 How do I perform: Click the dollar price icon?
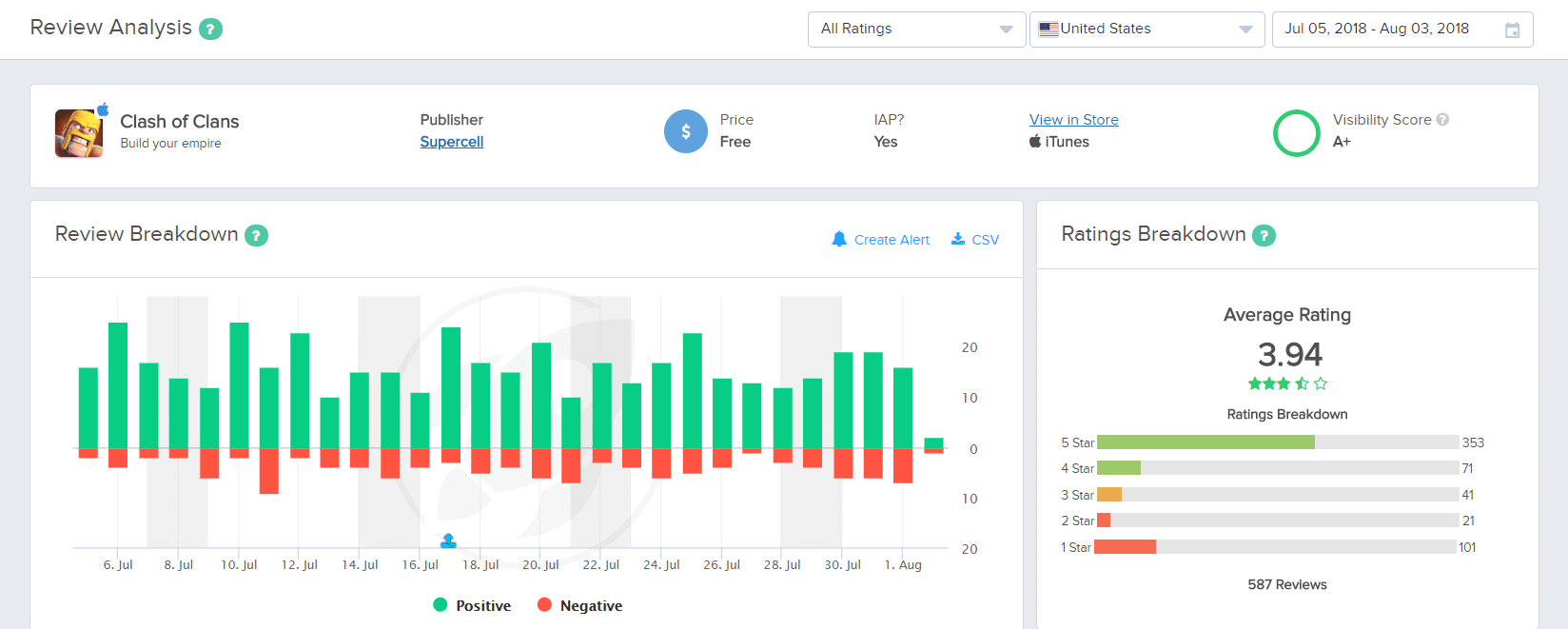click(686, 131)
